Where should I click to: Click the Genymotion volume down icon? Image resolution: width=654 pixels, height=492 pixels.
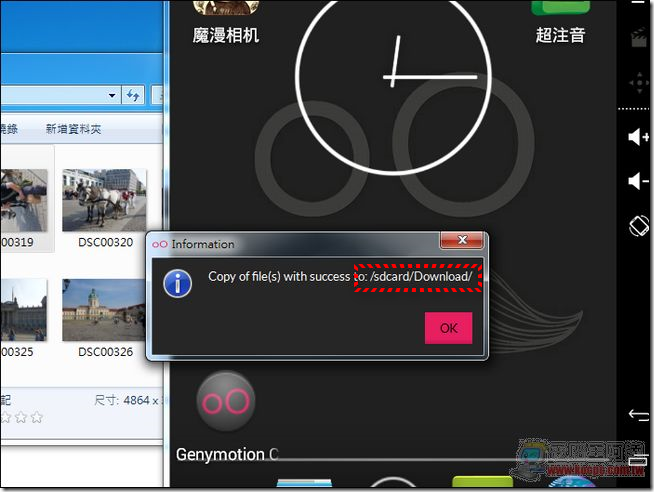point(638,181)
